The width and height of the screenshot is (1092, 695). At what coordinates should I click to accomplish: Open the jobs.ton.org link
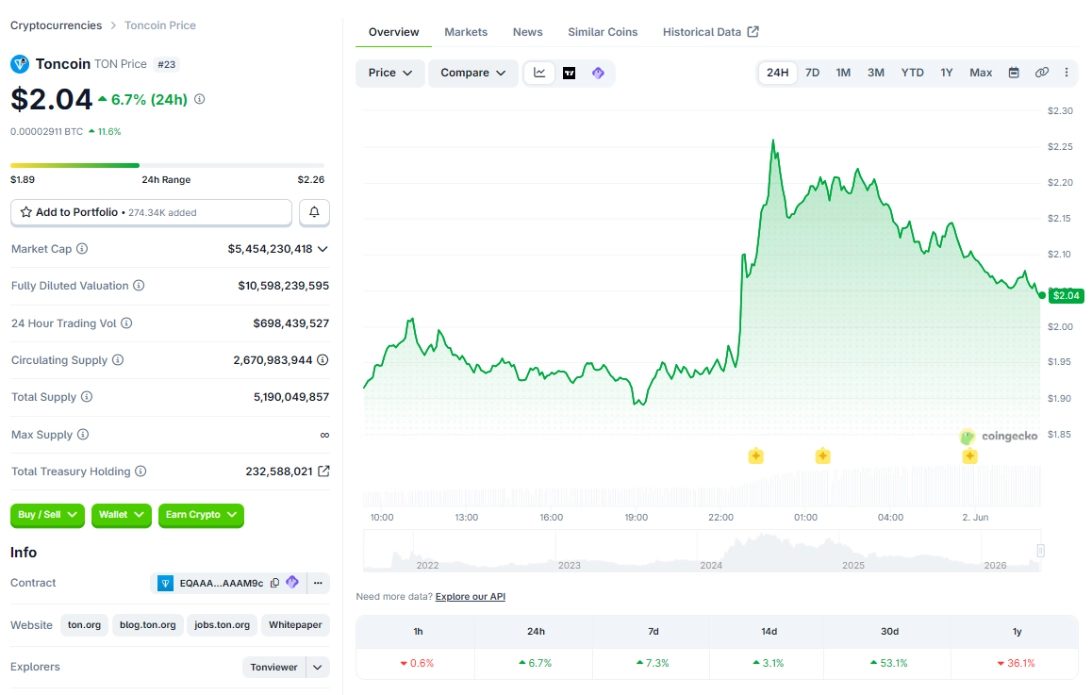pos(222,625)
